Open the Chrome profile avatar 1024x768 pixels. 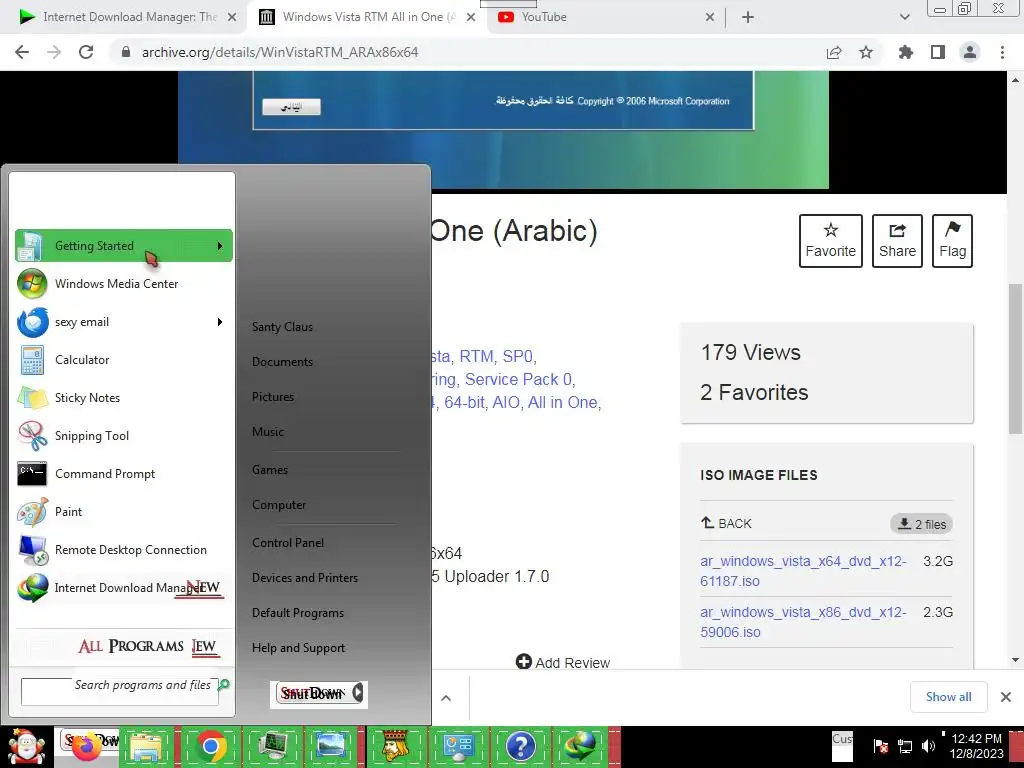click(x=970, y=52)
